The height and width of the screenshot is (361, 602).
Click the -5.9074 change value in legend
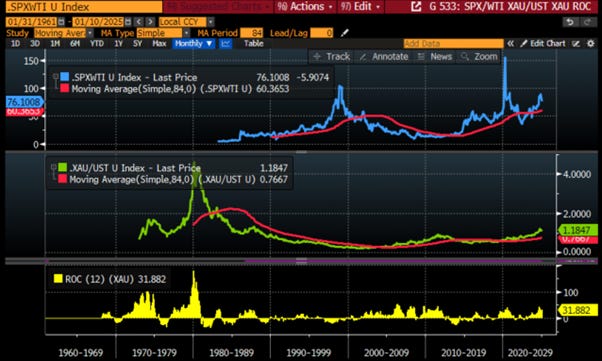point(313,77)
